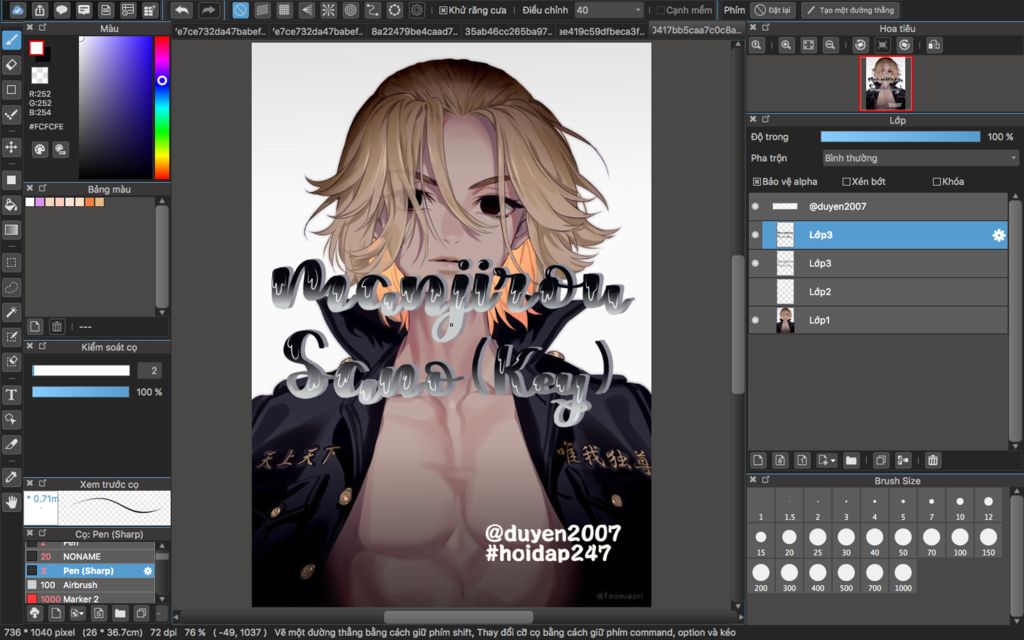
Task: Switch to first 'e7ce732da47babef.. tab
Action: click(x=219, y=31)
